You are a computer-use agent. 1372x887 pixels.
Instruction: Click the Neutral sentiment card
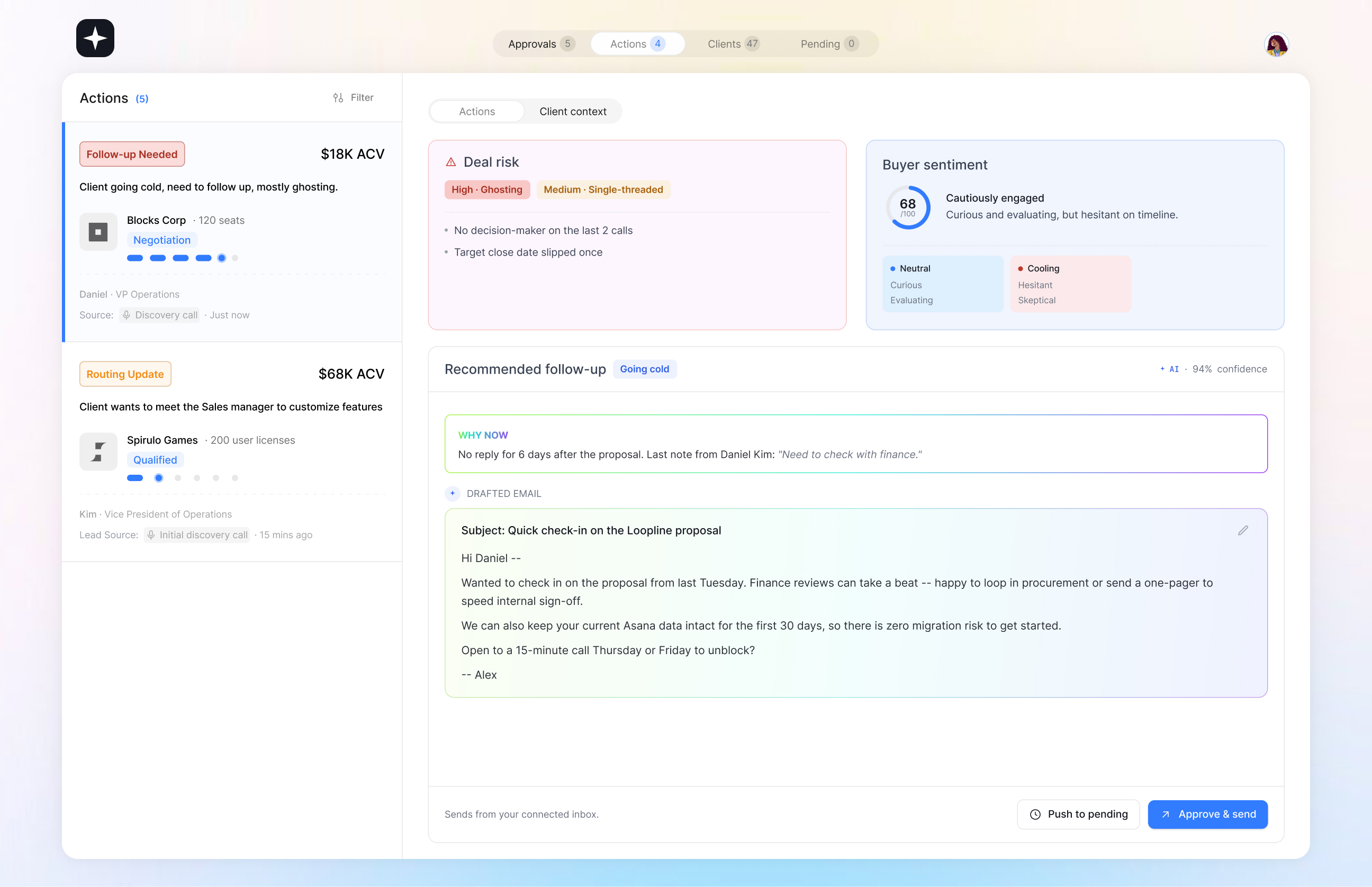(x=943, y=284)
